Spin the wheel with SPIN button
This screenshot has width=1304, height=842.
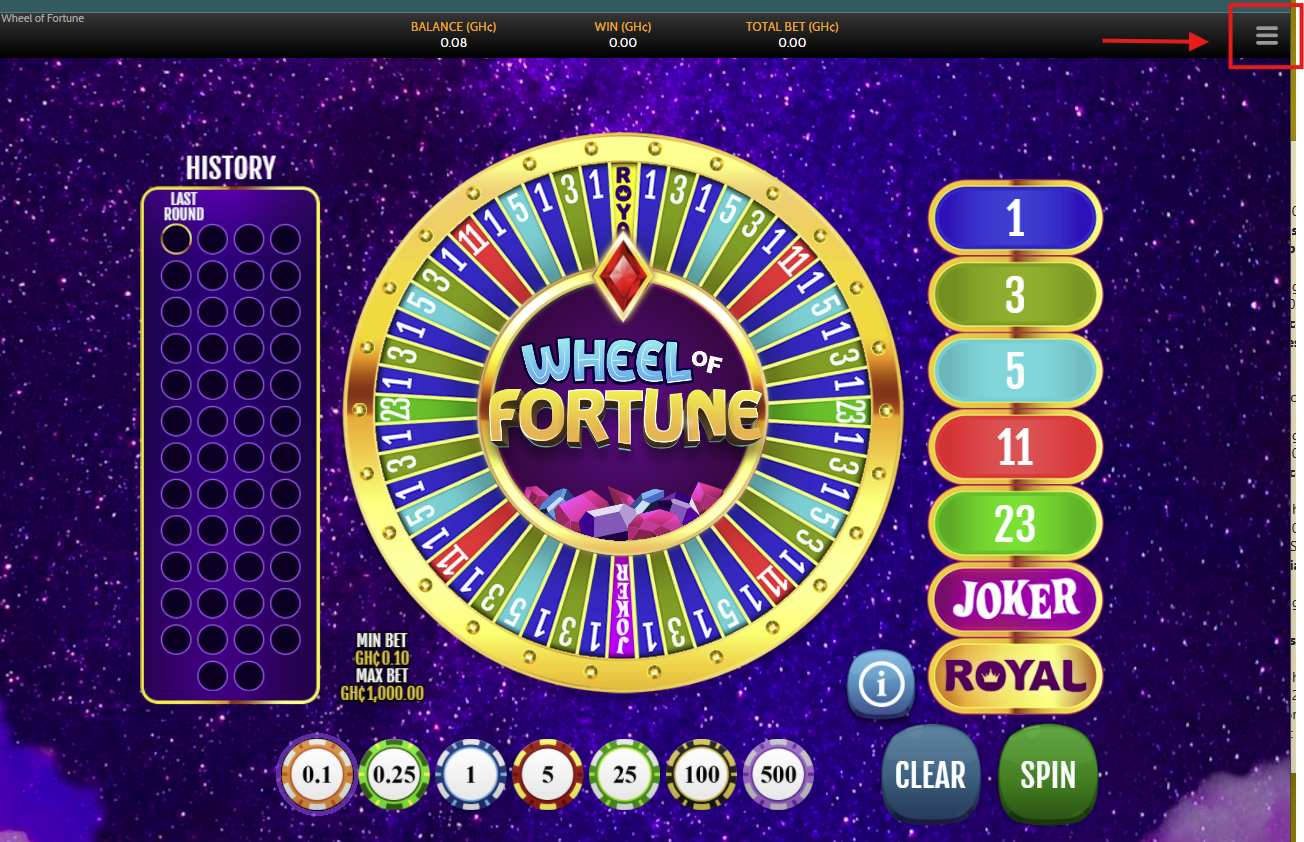click(1048, 775)
